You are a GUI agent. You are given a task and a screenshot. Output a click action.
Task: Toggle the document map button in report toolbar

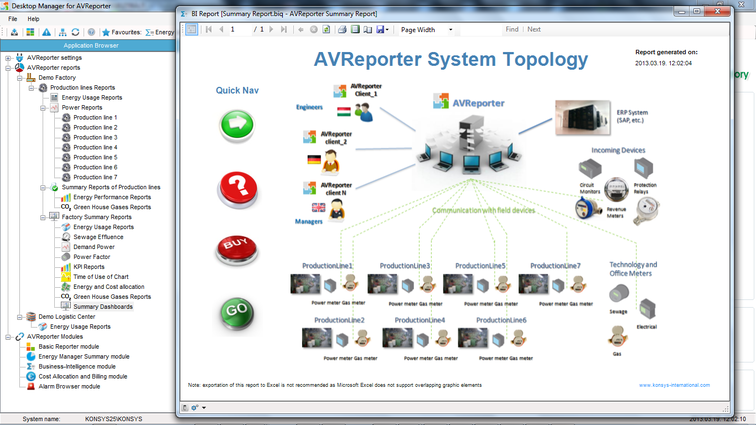point(191,29)
